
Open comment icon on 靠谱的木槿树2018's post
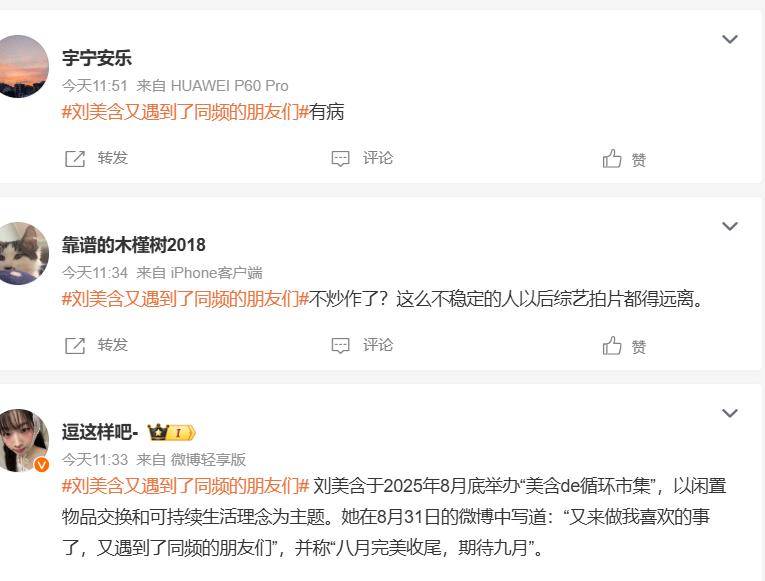point(341,345)
